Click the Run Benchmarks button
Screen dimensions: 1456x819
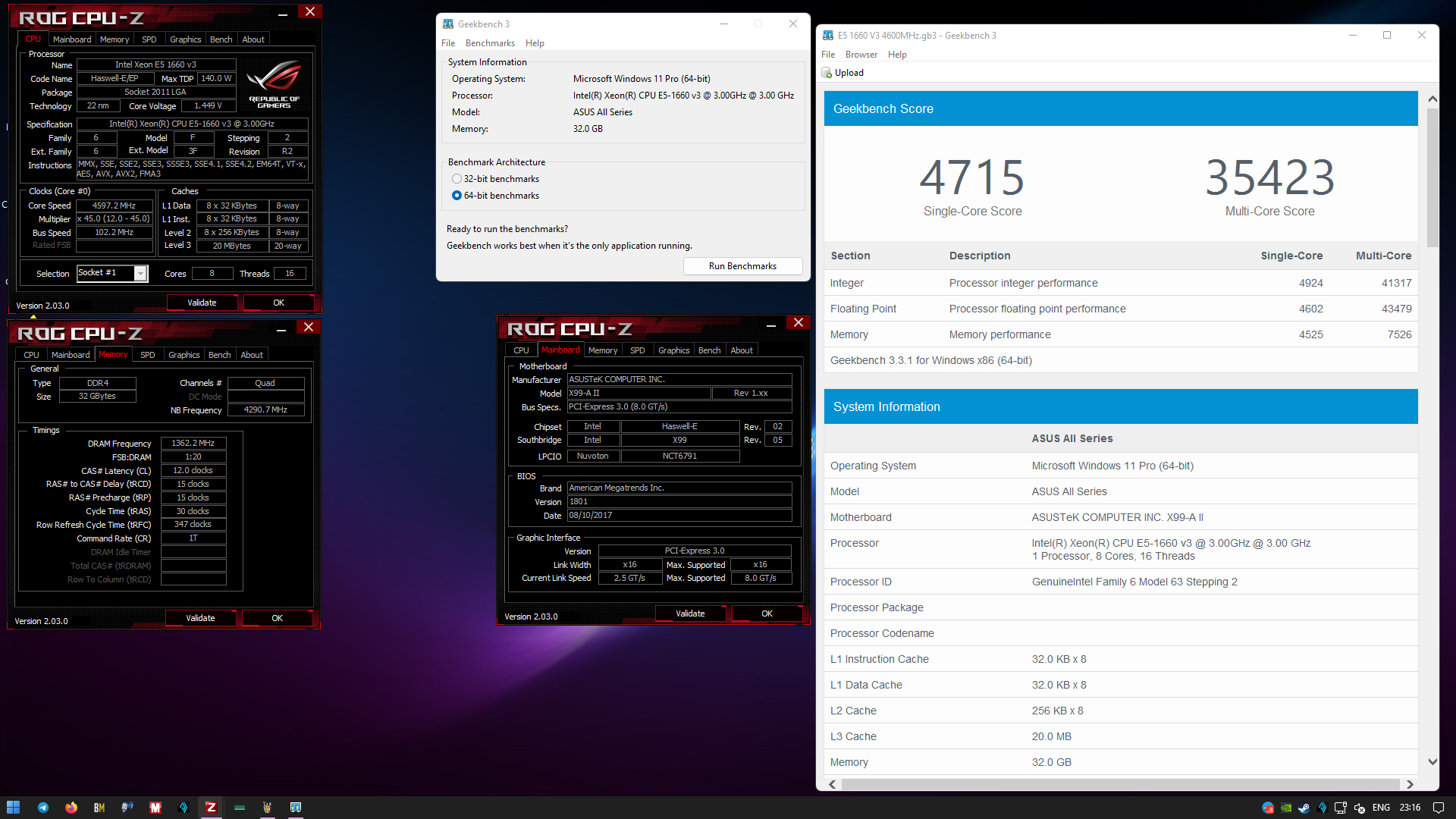742,266
